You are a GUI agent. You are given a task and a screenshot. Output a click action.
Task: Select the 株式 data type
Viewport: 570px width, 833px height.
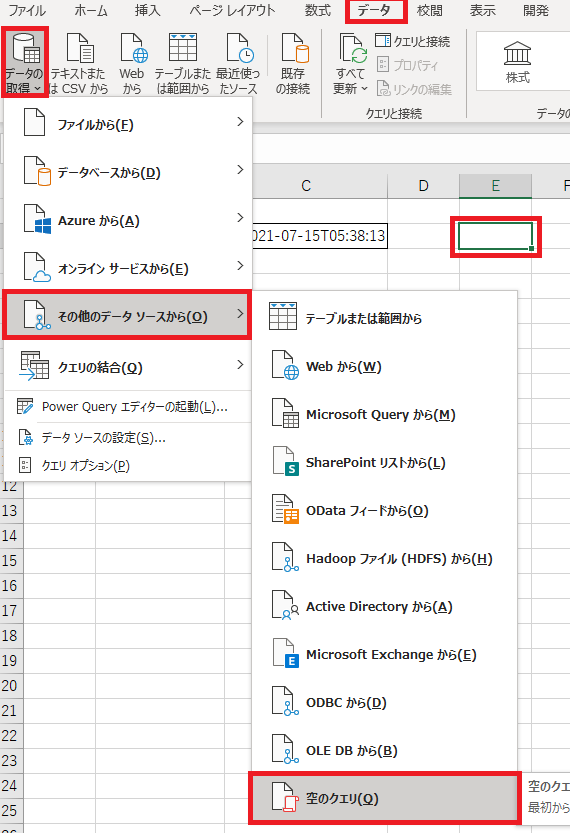(x=517, y=62)
